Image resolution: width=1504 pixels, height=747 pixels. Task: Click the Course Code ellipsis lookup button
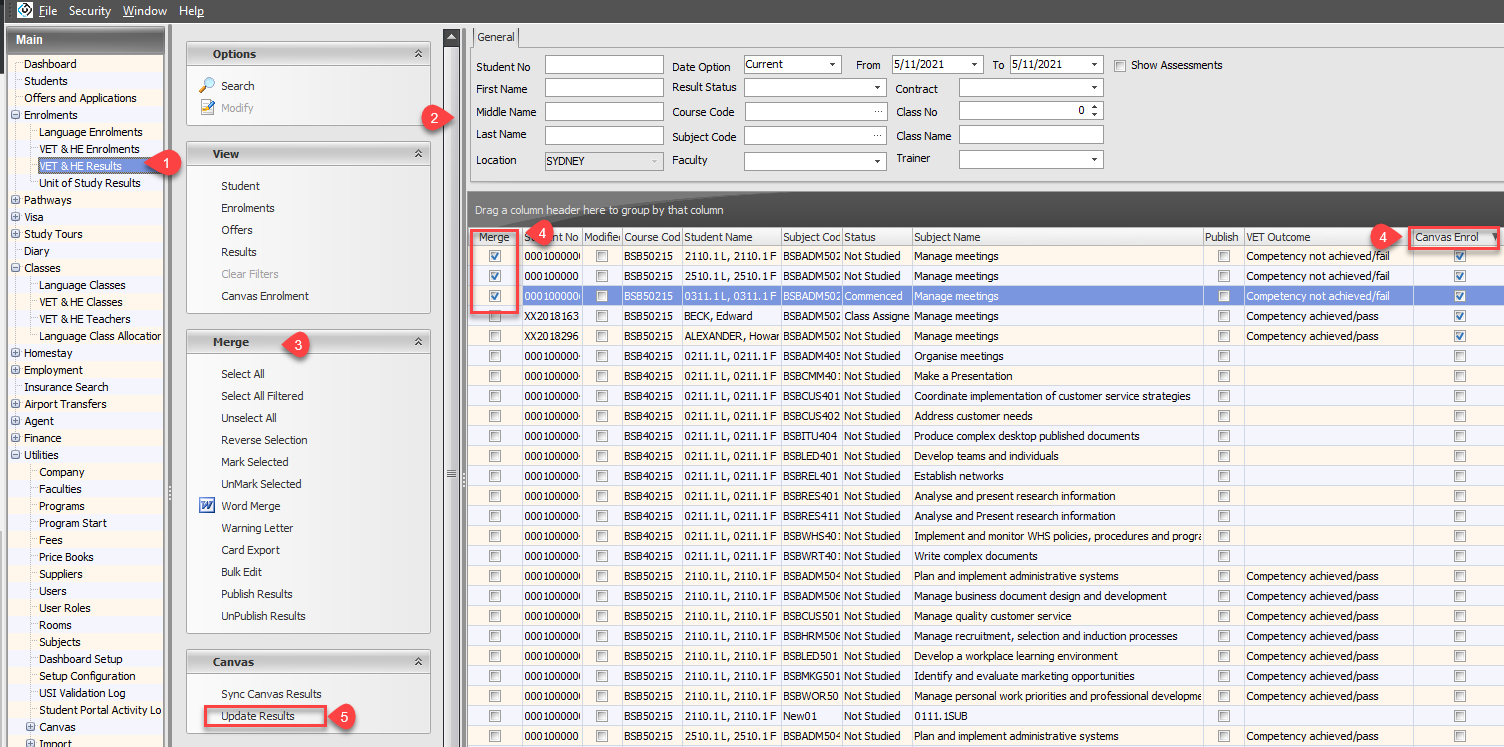(878, 112)
